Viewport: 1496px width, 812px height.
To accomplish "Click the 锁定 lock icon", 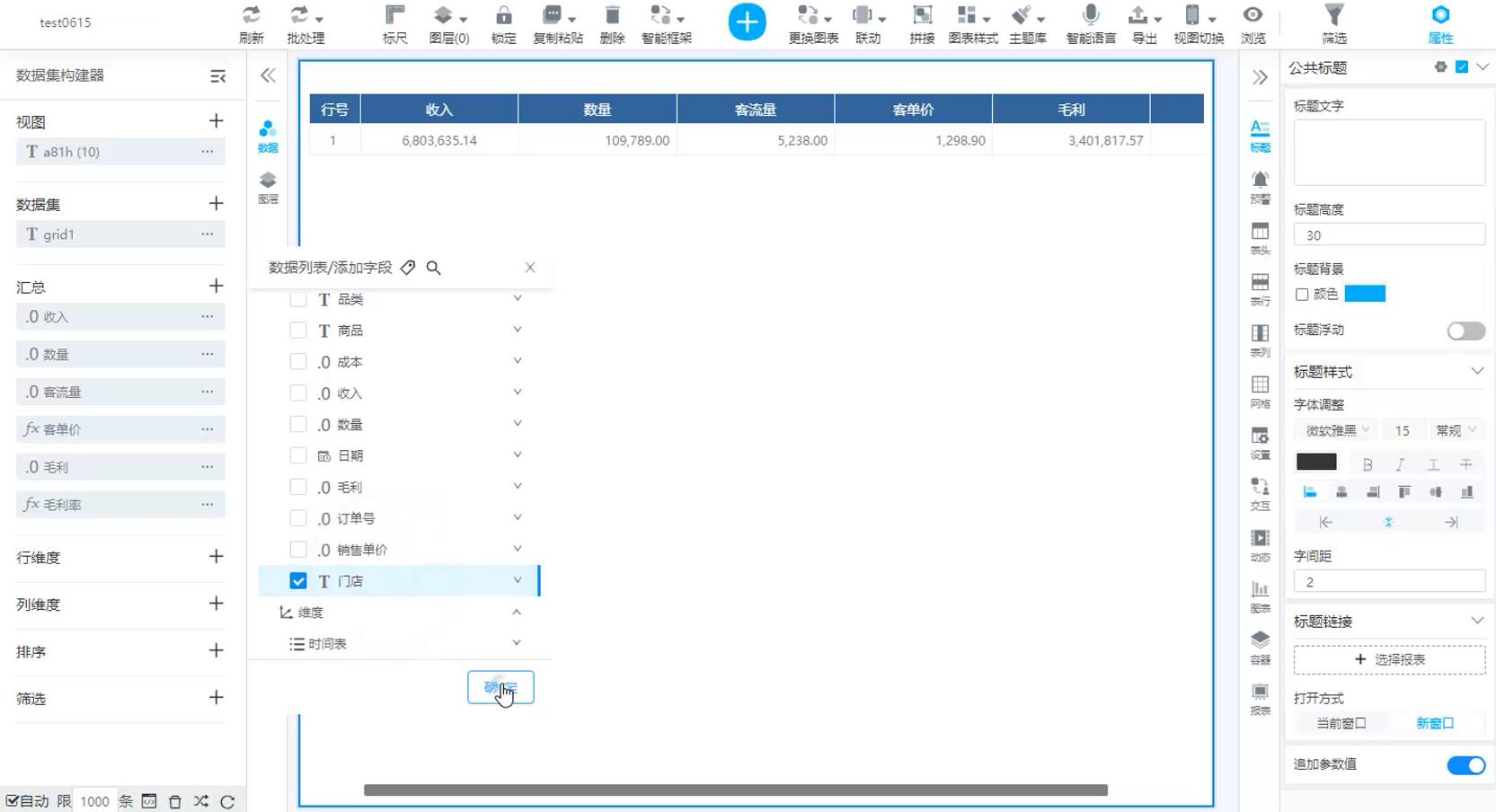I will (504, 15).
